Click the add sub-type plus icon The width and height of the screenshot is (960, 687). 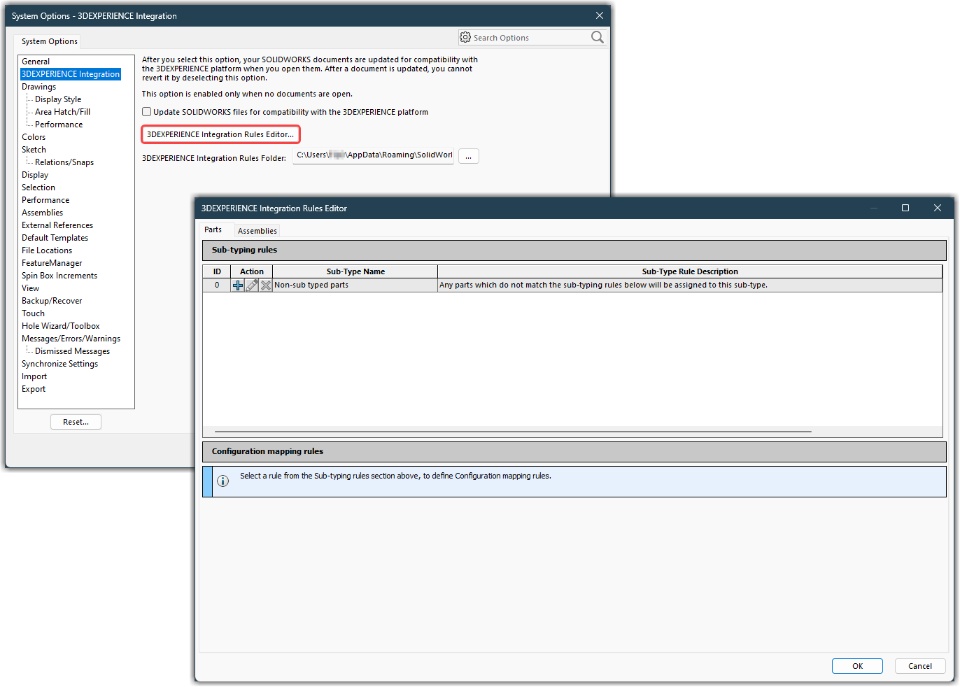pos(238,285)
